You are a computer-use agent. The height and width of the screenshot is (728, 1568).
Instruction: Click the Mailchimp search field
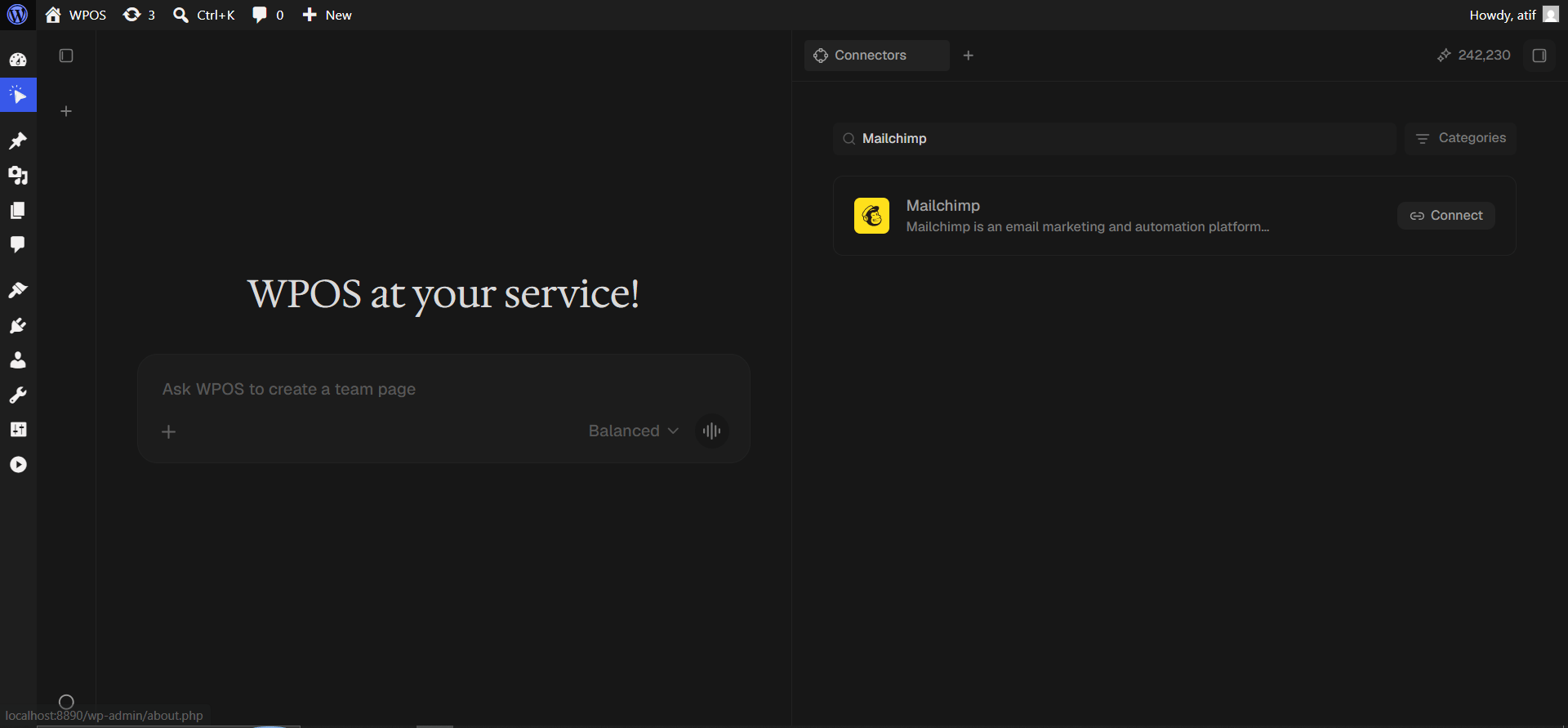coord(1115,139)
